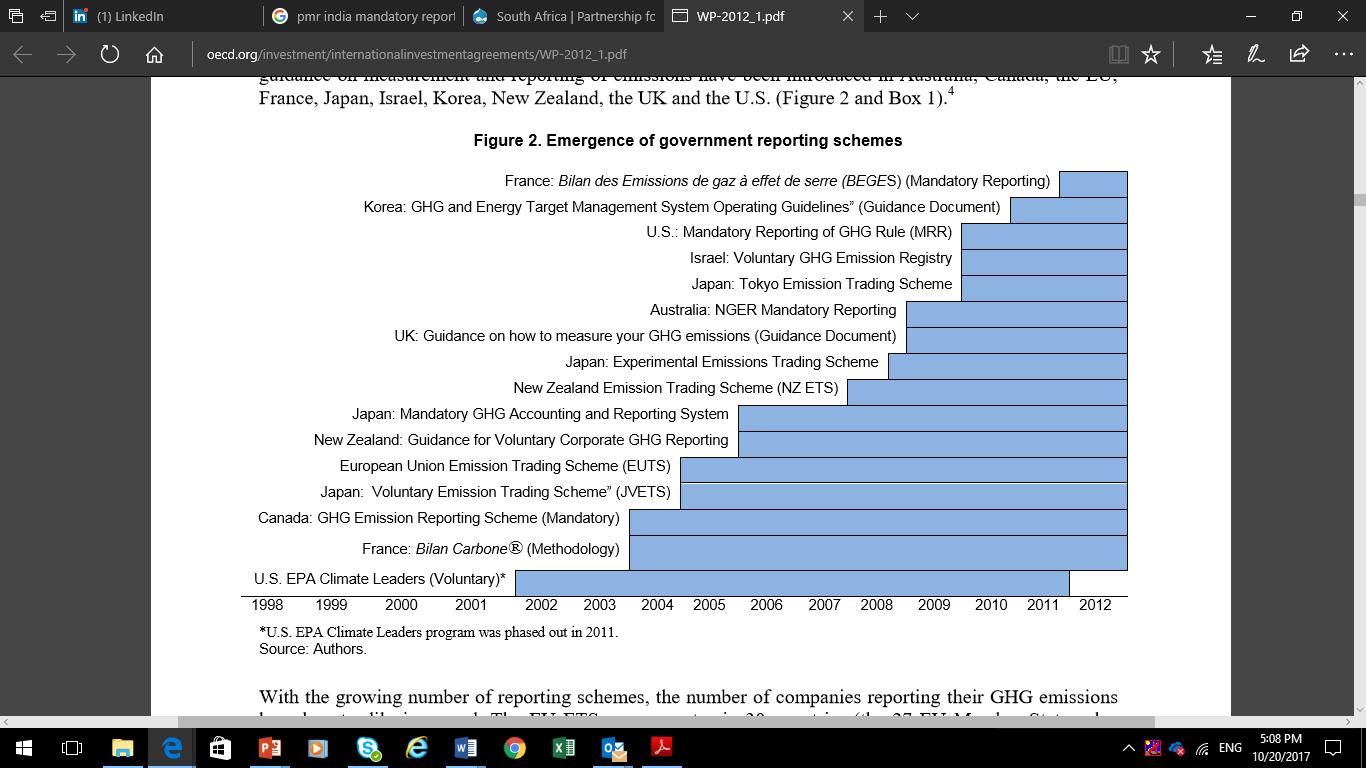Open Outlook from the taskbar

coord(612,747)
